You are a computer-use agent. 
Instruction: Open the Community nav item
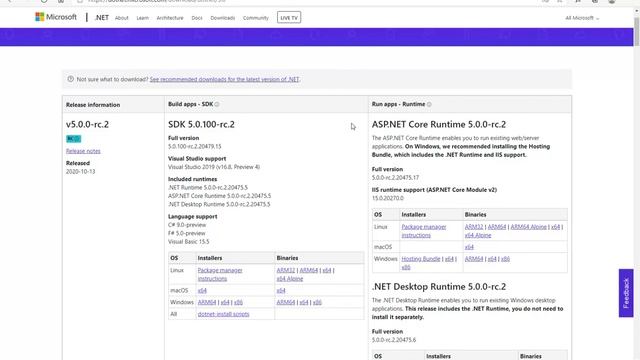coord(256,18)
